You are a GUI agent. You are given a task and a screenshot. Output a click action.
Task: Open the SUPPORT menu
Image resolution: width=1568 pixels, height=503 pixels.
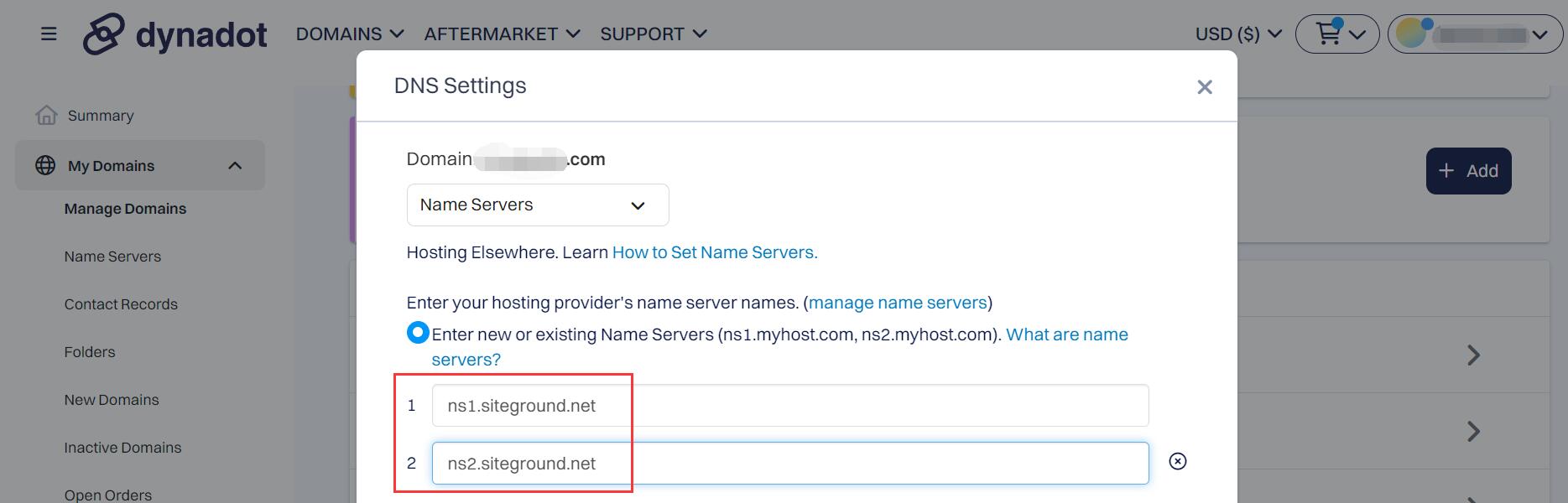(x=654, y=34)
